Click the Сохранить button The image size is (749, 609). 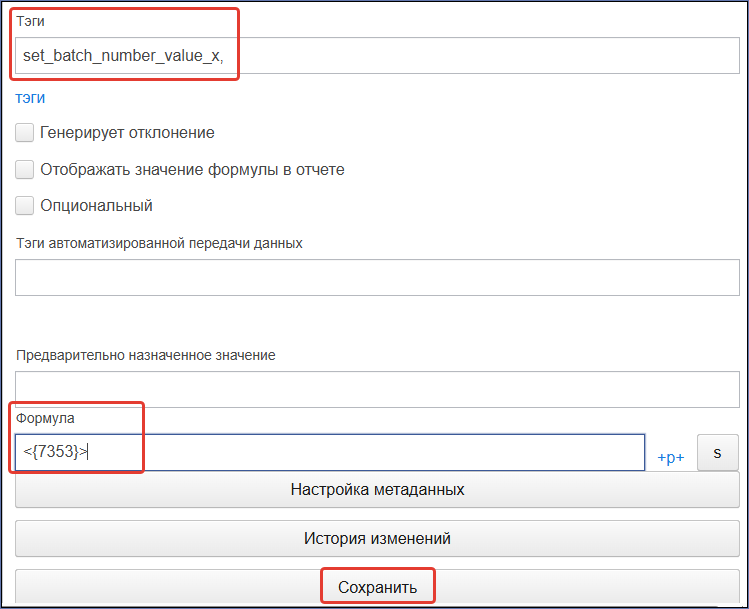pos(377,587)
